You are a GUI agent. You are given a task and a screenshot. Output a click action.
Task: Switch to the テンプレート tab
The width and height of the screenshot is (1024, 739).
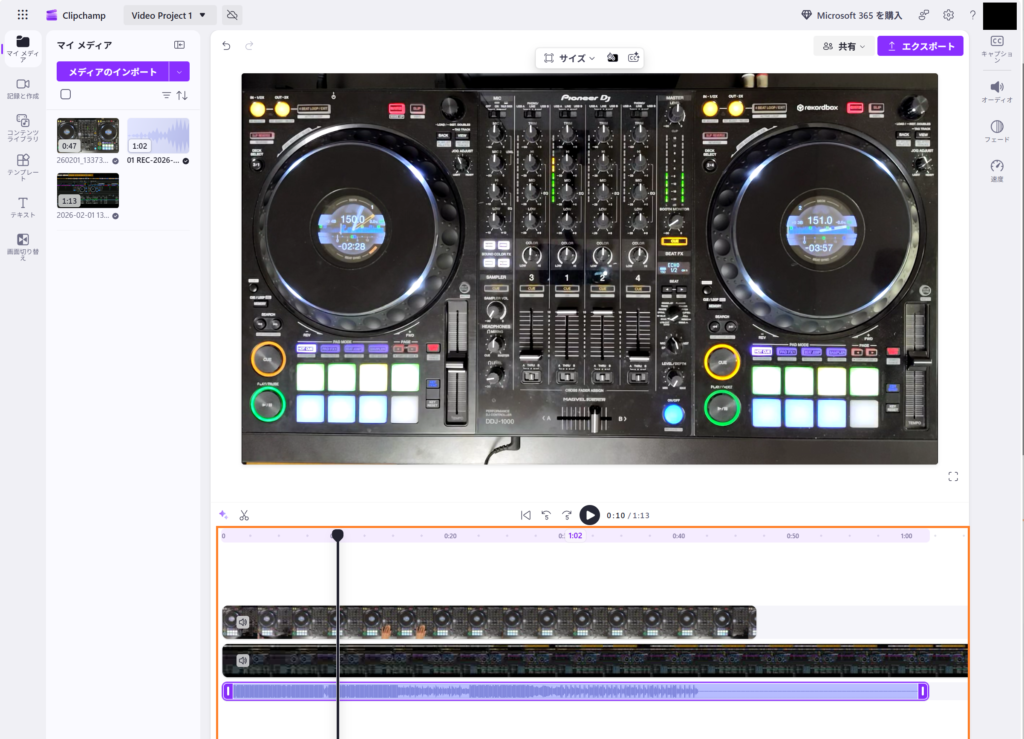tap(22, 166)
